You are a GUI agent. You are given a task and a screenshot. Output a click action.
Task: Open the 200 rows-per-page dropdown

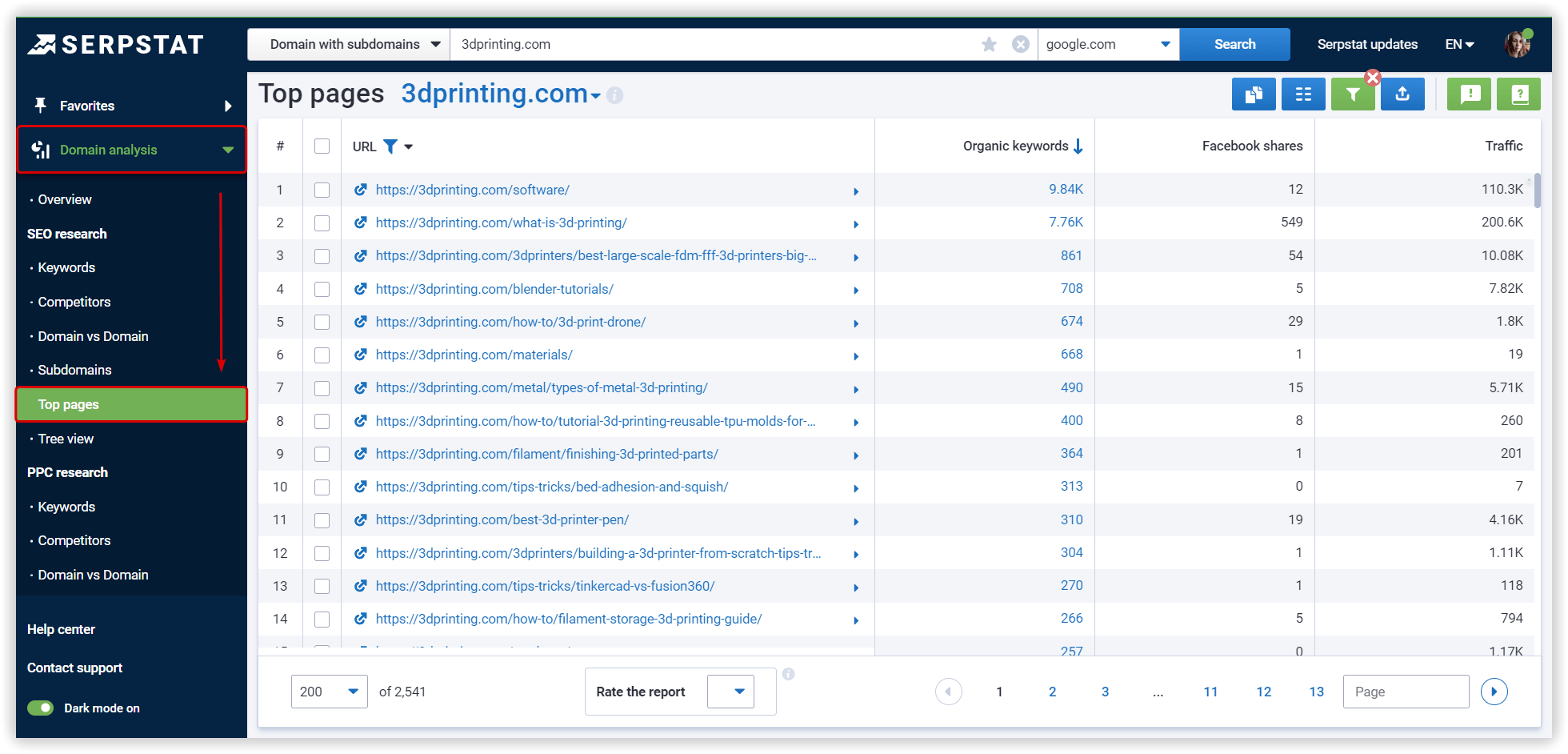[330, 692]
